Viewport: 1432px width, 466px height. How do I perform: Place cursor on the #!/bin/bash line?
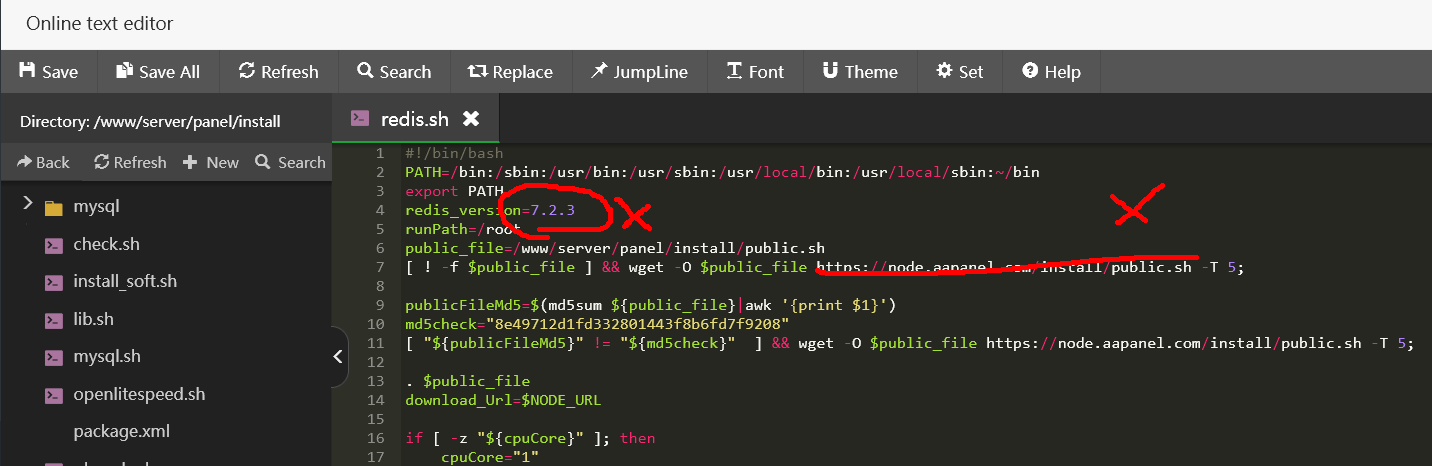coord(454,153)
